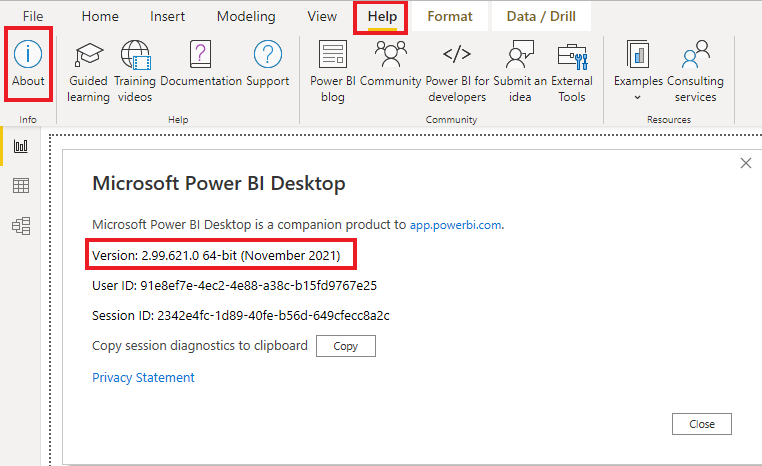Open the File menu
This screenshot has height=466, width=762.
(x=33, y=17)
